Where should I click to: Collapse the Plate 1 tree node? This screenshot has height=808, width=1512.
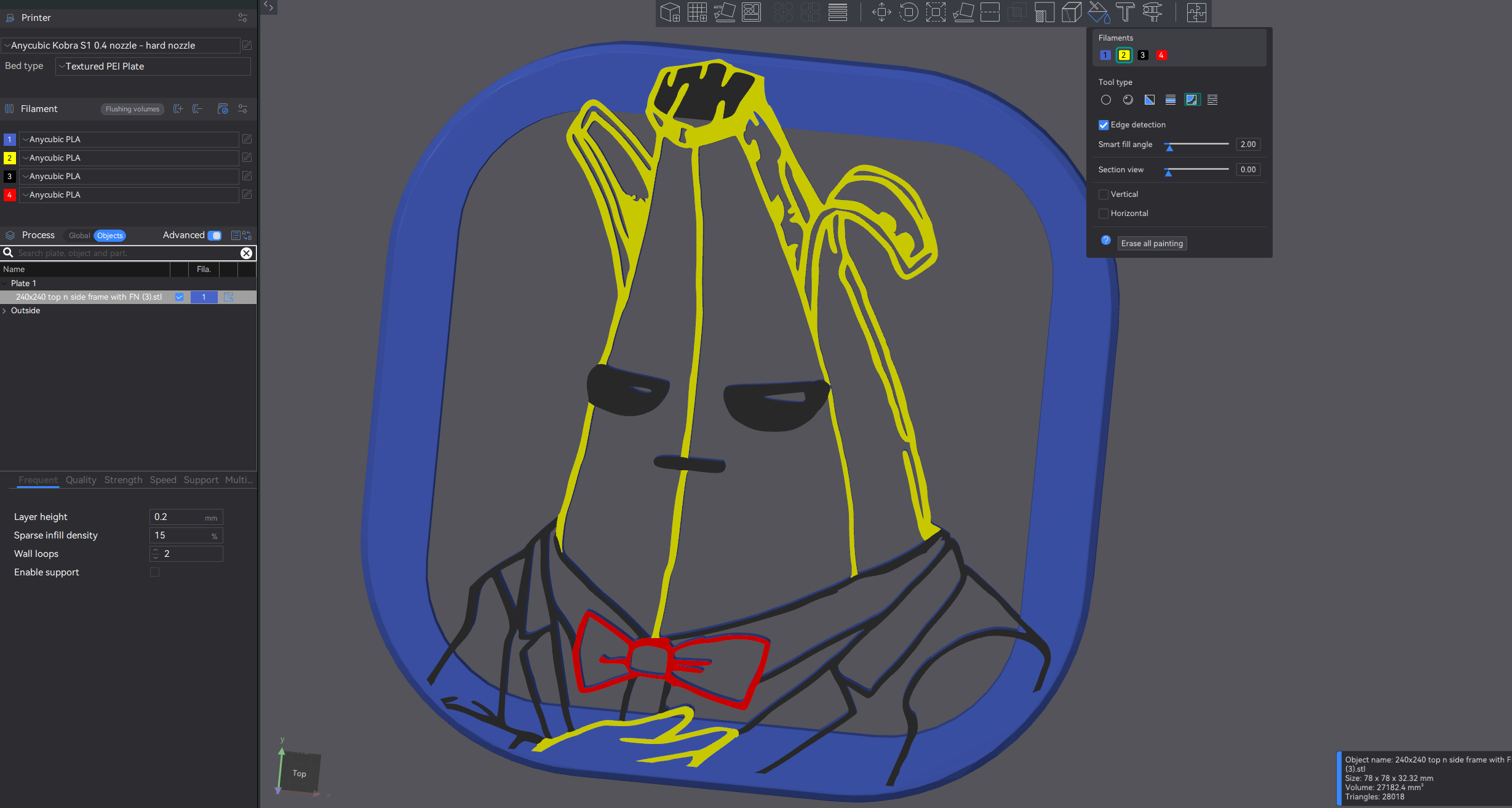[5, 284]
